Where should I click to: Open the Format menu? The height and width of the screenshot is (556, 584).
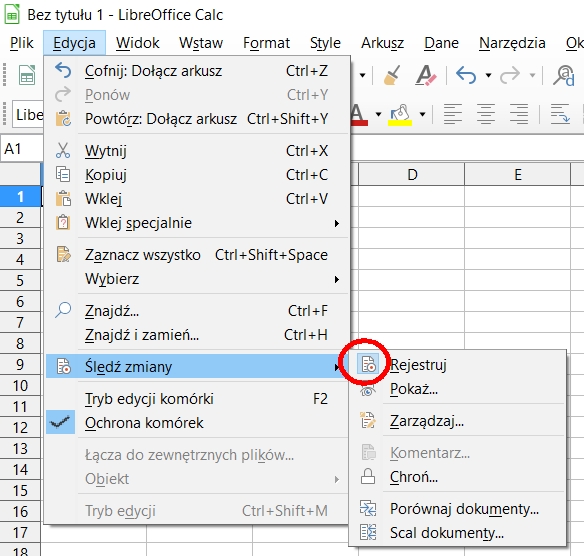click(266, 43)
